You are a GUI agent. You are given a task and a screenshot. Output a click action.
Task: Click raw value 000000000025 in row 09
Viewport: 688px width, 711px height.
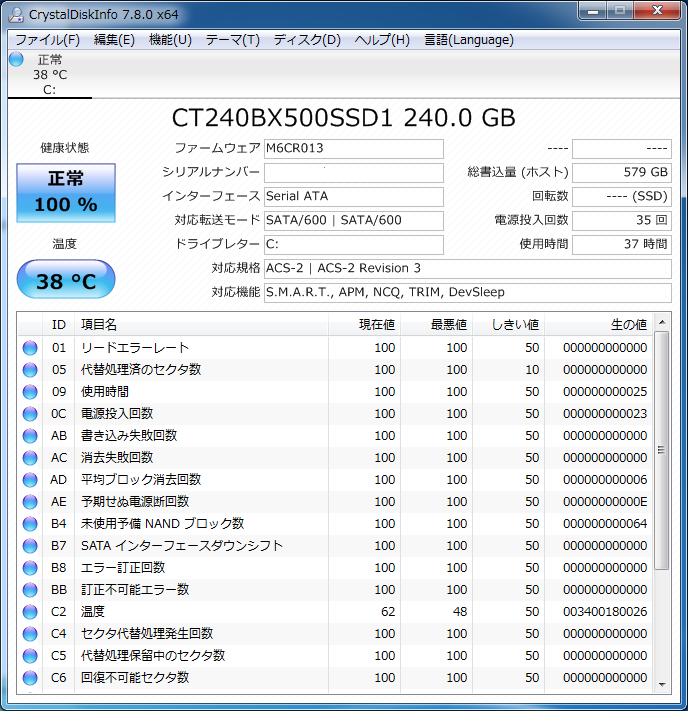[605, 392]
